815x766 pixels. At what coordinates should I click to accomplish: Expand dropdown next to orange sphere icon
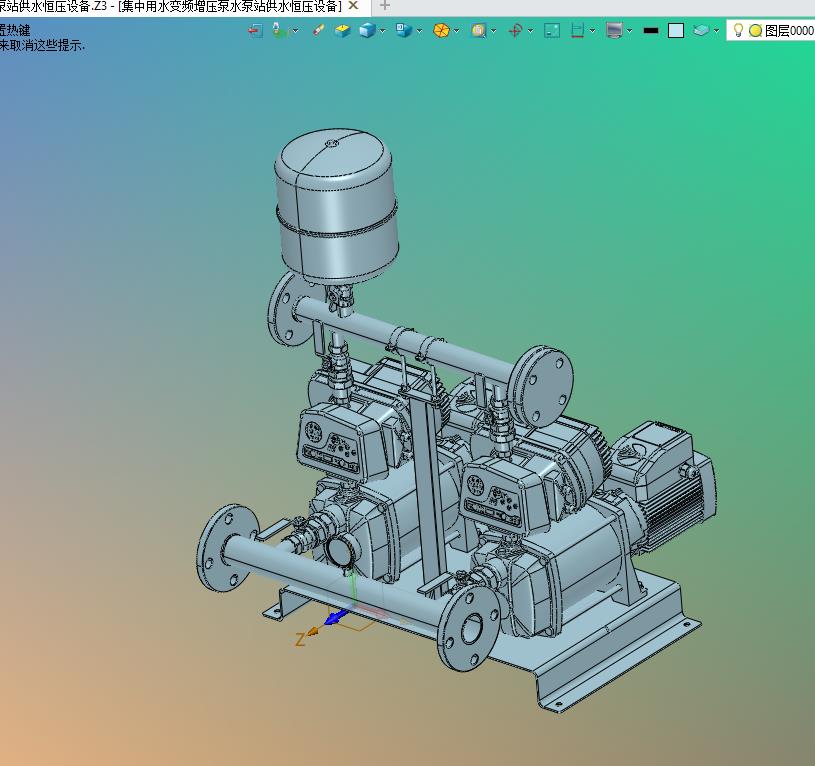click(x=456, y=31)
